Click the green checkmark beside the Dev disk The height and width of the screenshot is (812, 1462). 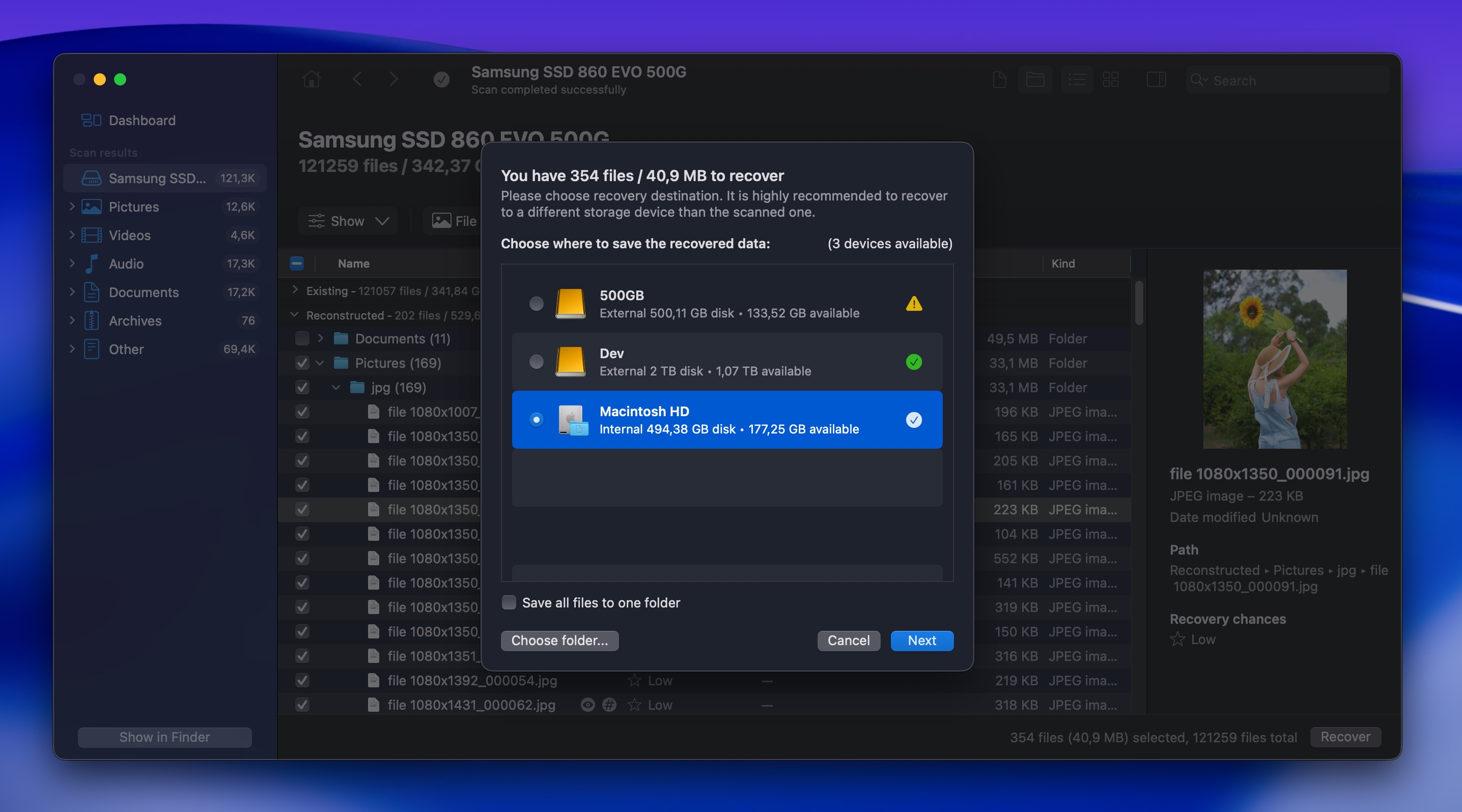[914, 362]
